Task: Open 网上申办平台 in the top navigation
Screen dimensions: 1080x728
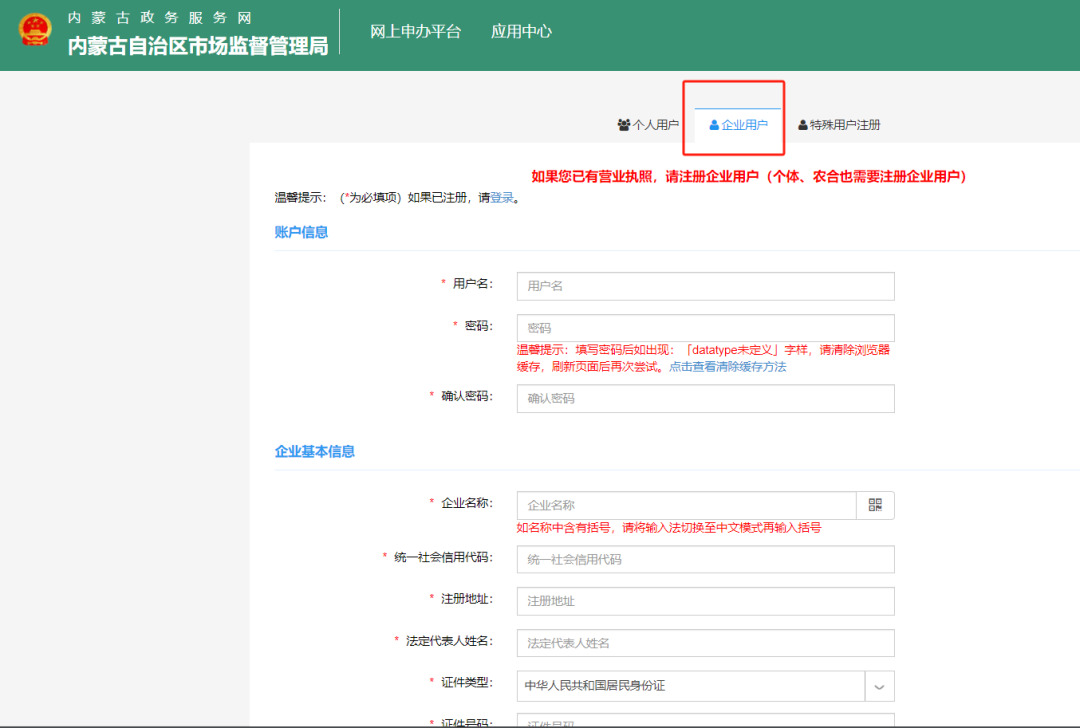Action: (x=417, y=31)
